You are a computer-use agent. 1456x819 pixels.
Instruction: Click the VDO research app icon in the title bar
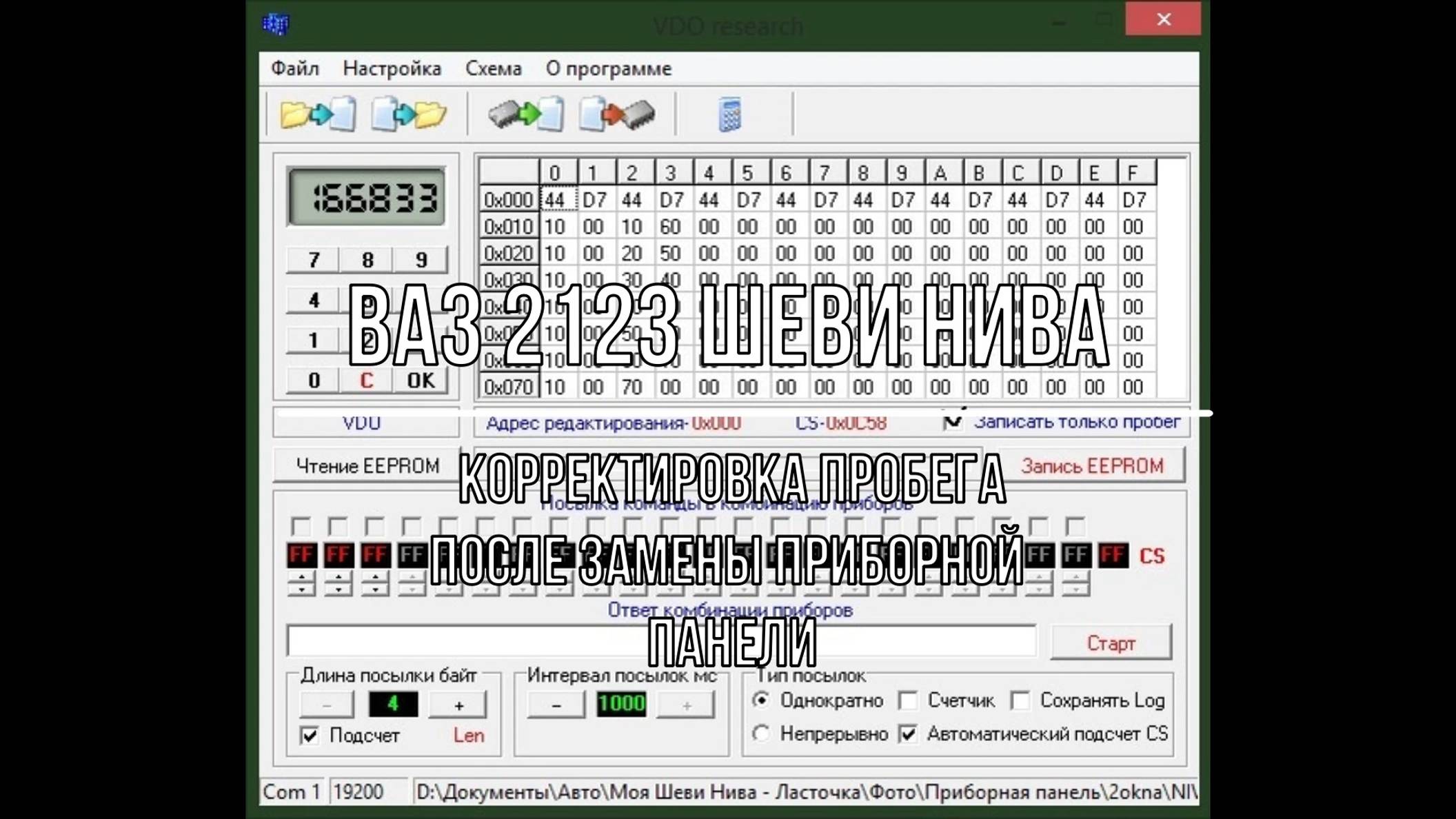click(276, 24)
